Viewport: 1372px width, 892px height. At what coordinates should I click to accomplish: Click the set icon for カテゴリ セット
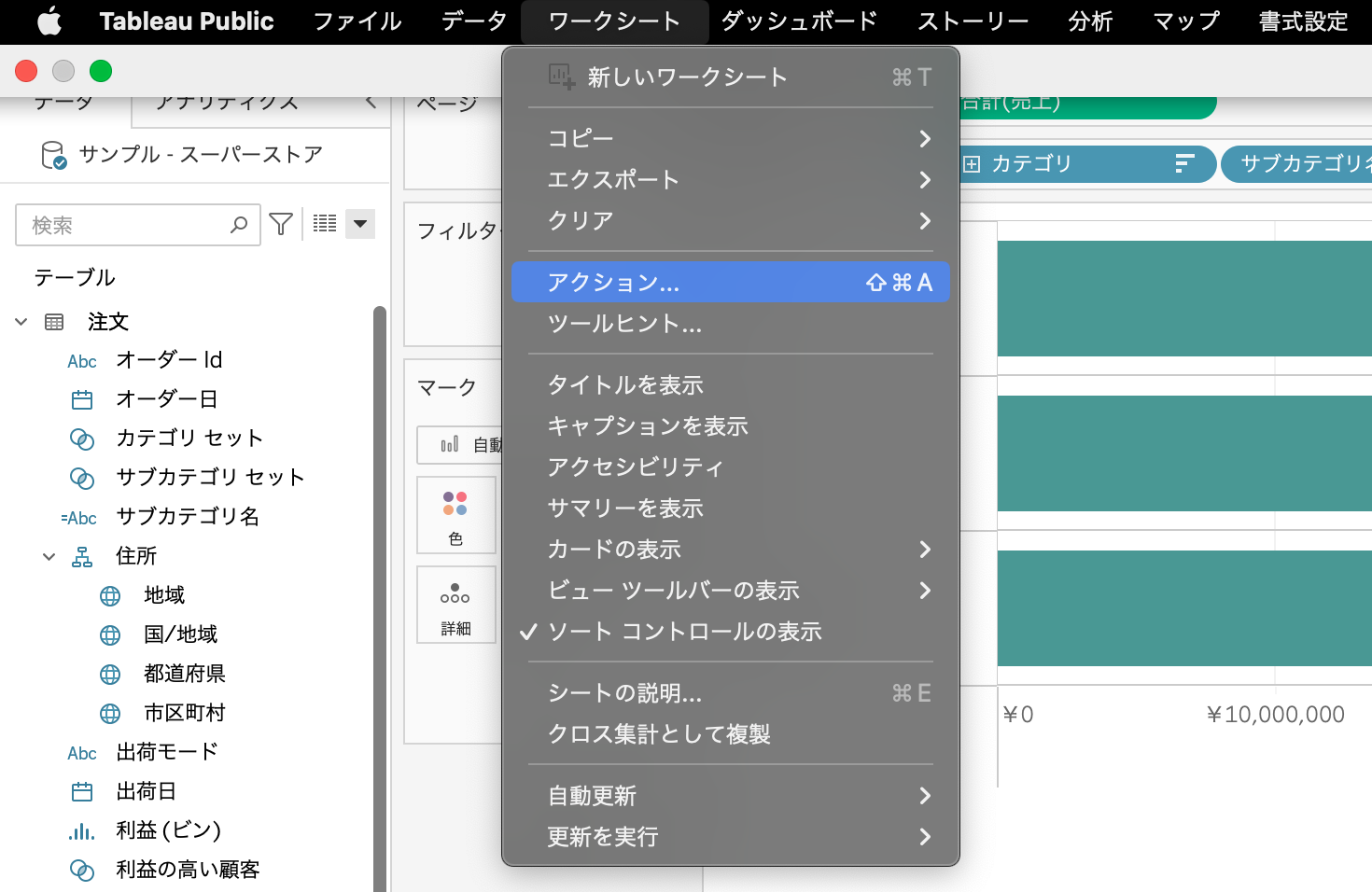[82, 439]
